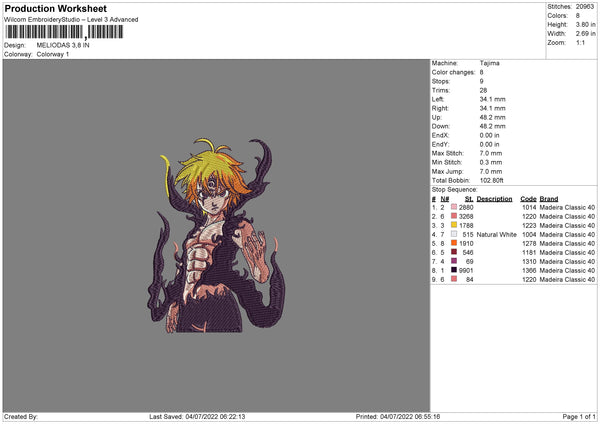Select the Right value 34.1 mm
The height and width of the screenshot is (424, 600).
(x=492, y=108)
